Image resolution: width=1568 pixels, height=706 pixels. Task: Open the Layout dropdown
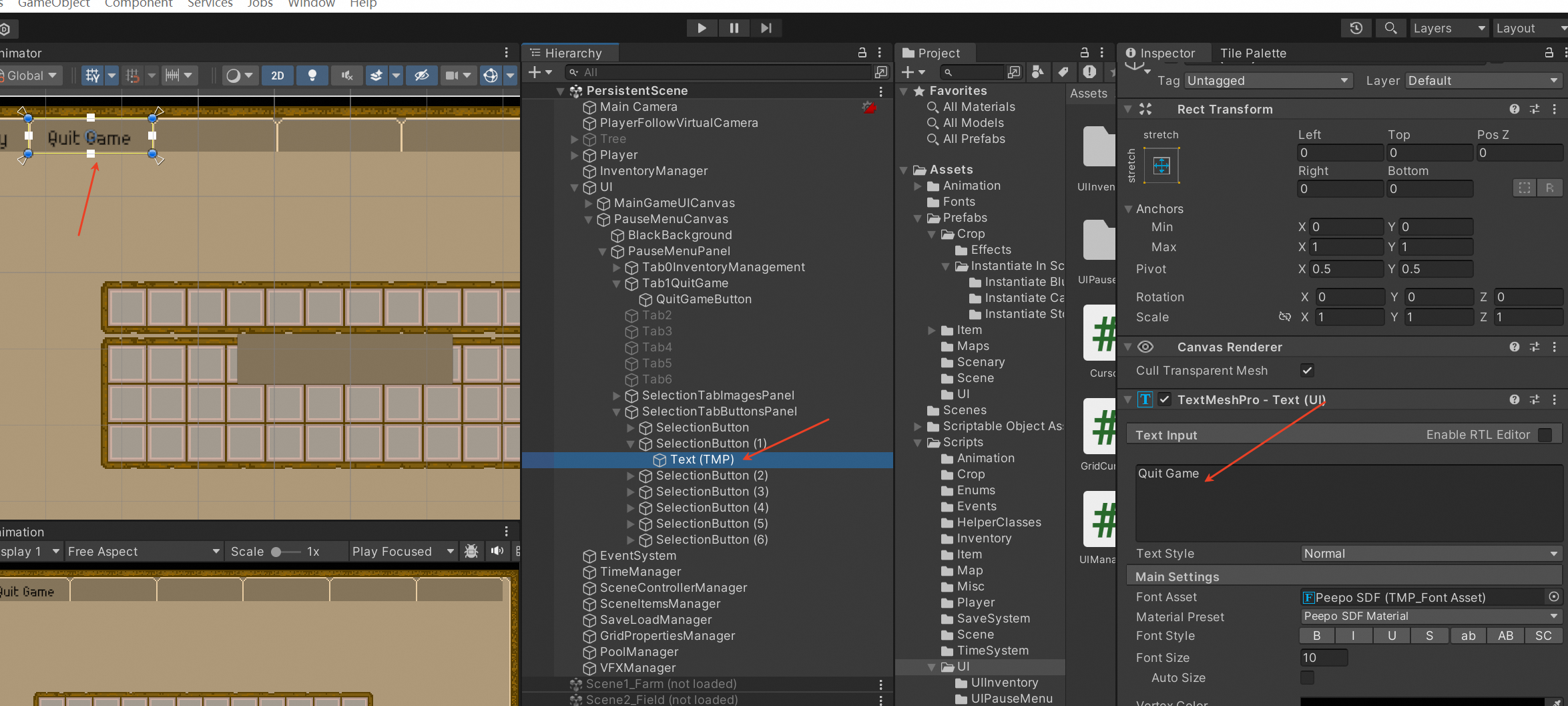click(x=1530, y=28)
